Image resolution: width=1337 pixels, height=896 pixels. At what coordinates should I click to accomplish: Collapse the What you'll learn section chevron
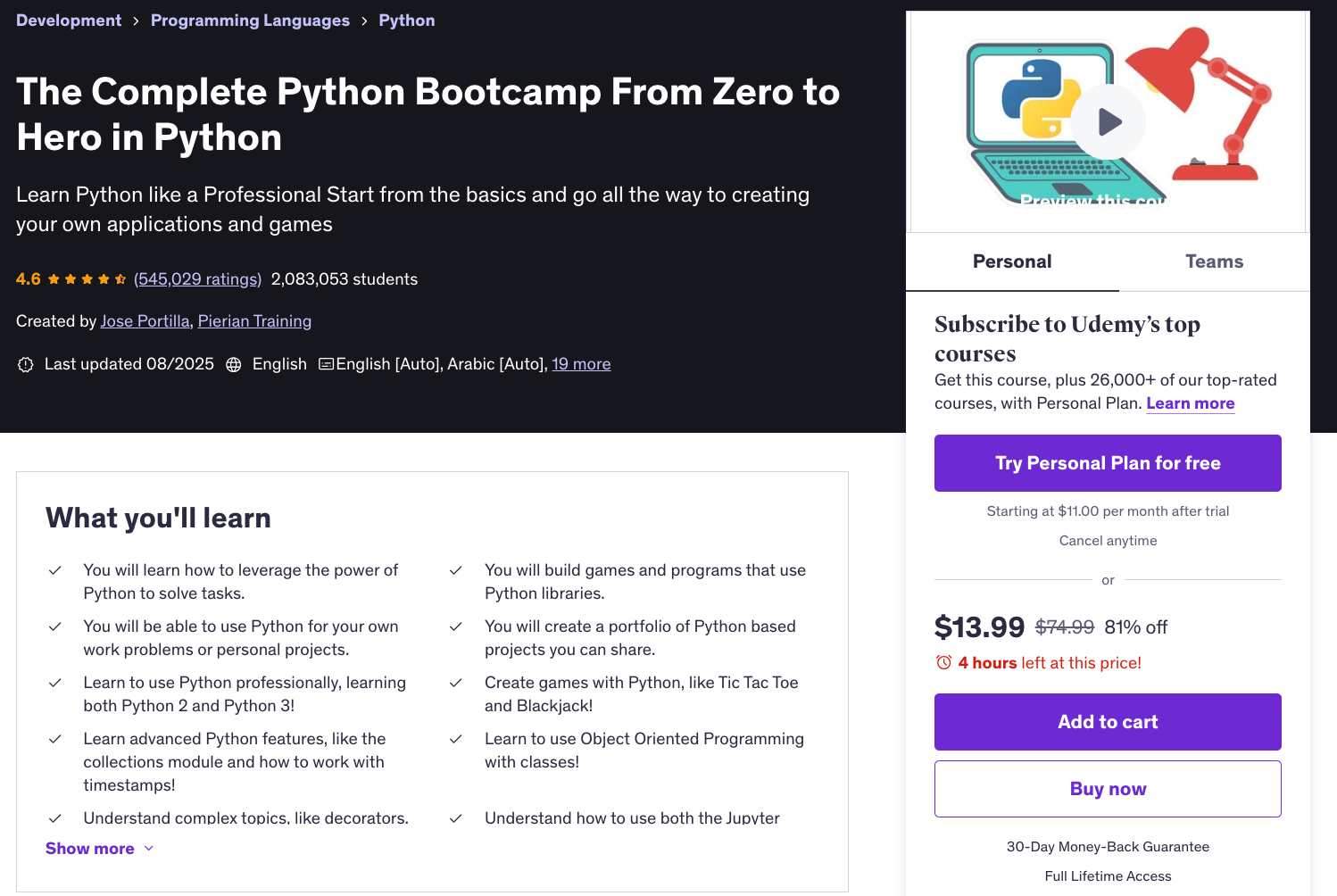point(148,848)
